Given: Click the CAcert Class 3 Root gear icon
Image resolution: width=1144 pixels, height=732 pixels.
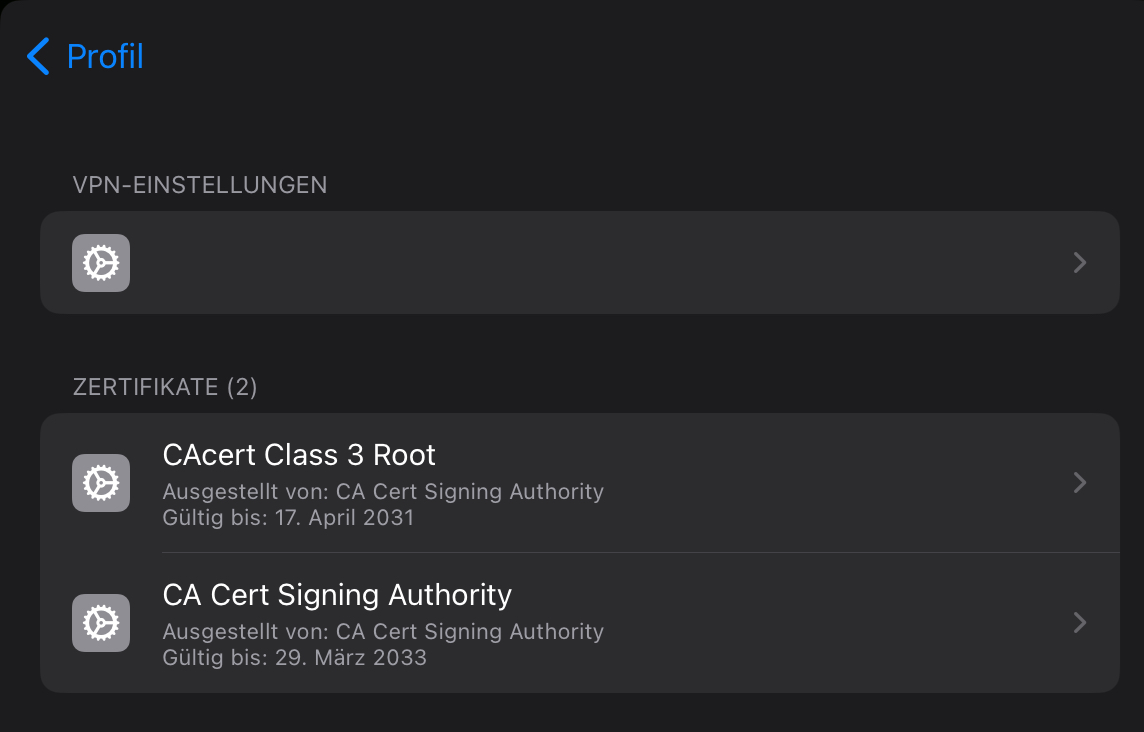Looking at the screenshot, I should point(101,483).
